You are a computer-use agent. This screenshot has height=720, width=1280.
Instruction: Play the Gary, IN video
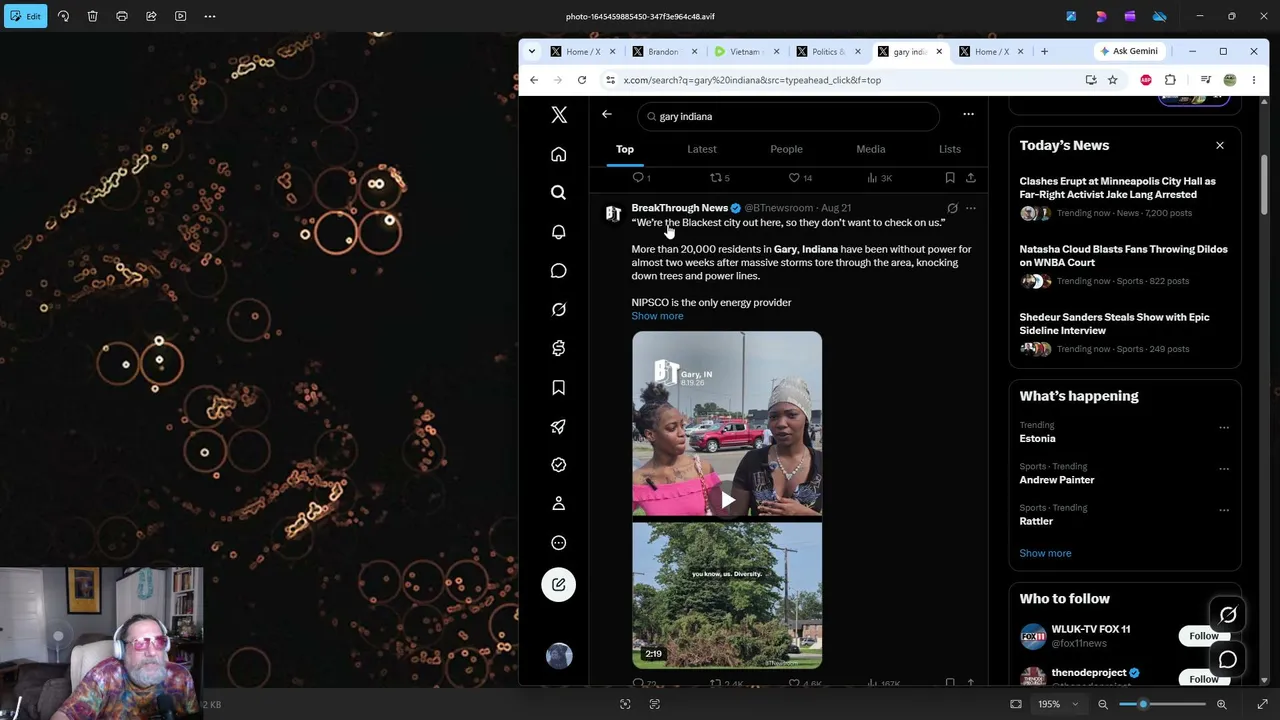tap(727, 500)
